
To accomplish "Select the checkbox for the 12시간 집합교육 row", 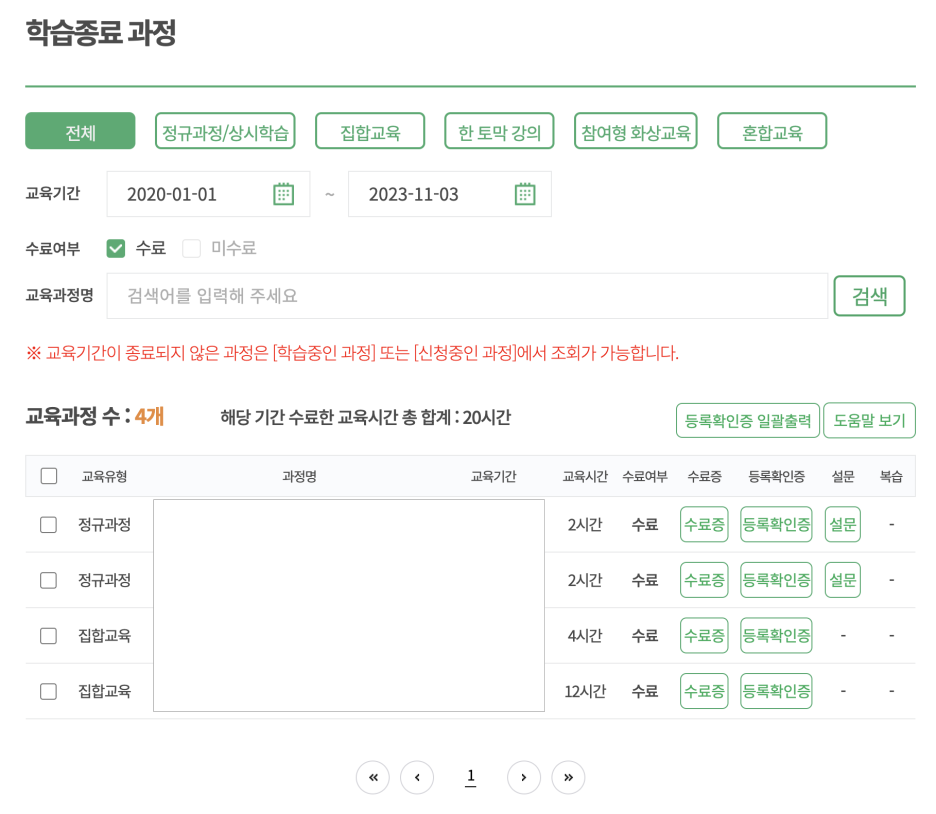I will pos(48,691).
